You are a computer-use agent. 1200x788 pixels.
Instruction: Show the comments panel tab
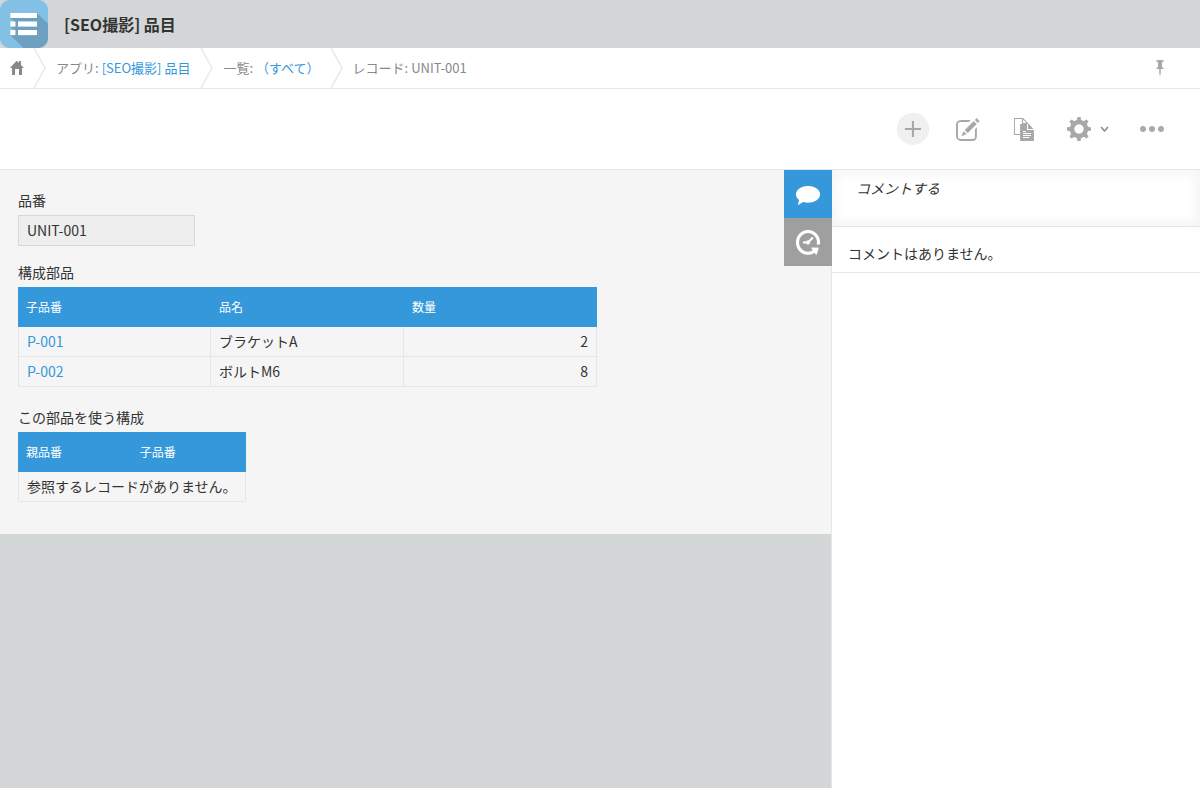pos(808,194)
